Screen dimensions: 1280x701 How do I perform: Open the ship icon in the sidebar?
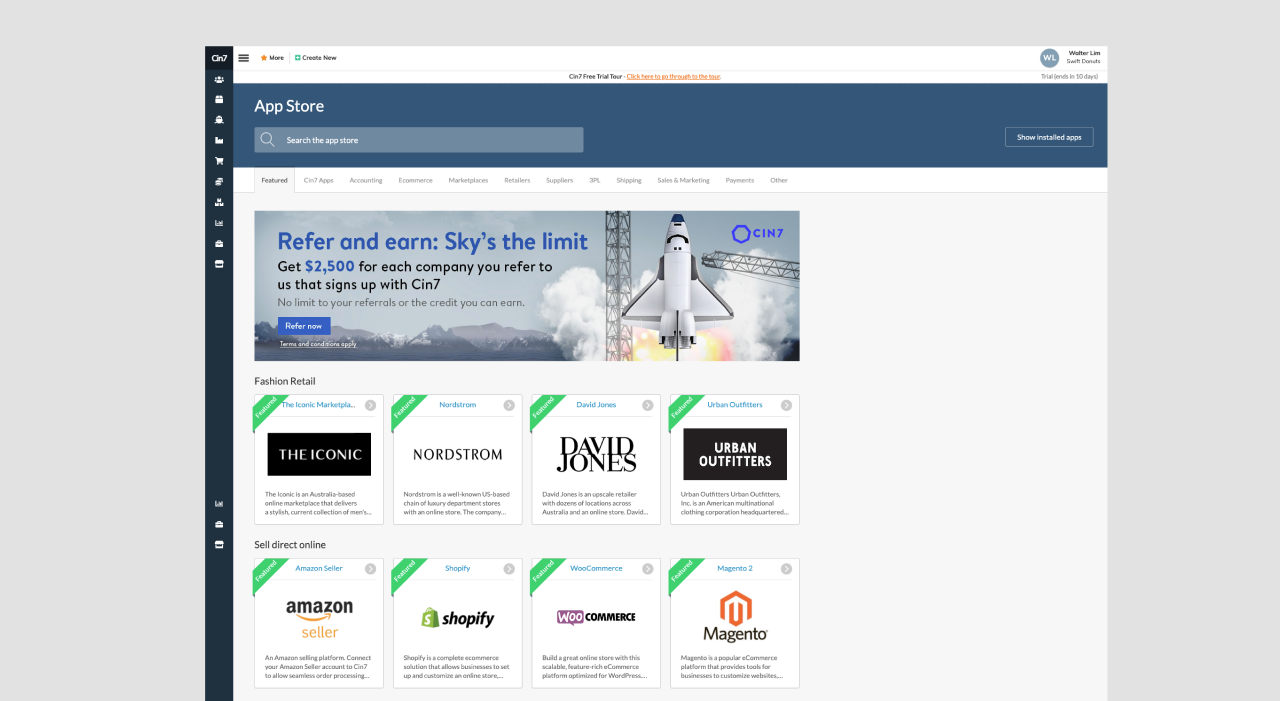pos(219,120)
